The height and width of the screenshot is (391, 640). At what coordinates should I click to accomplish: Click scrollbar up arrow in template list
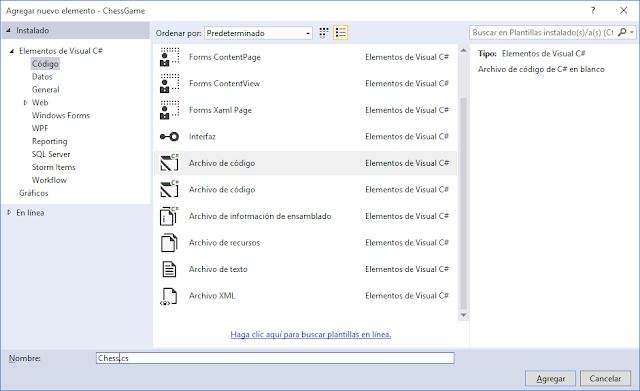click(463, 50)
